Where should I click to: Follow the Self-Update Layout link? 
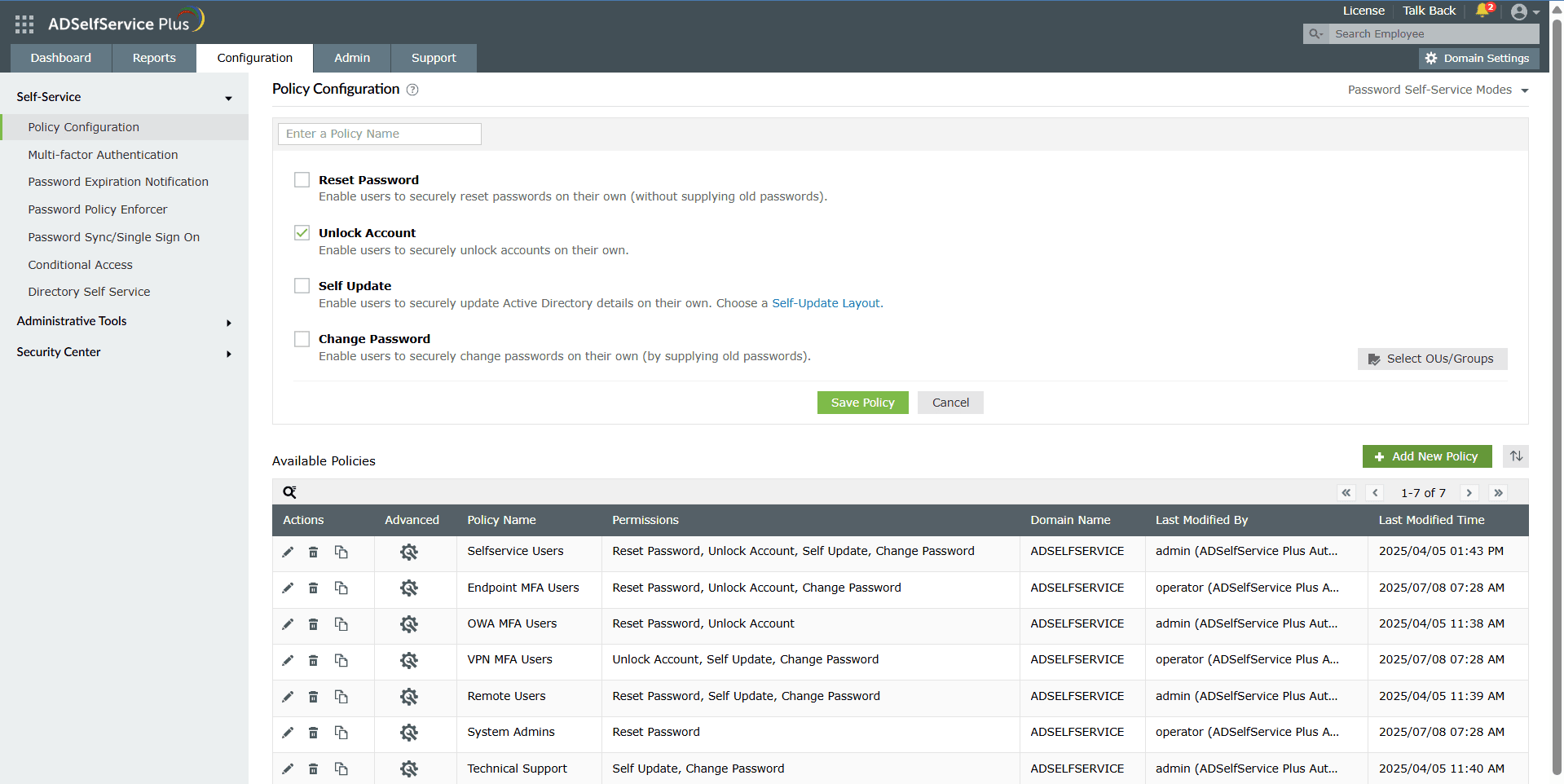[x=826, y=303]
